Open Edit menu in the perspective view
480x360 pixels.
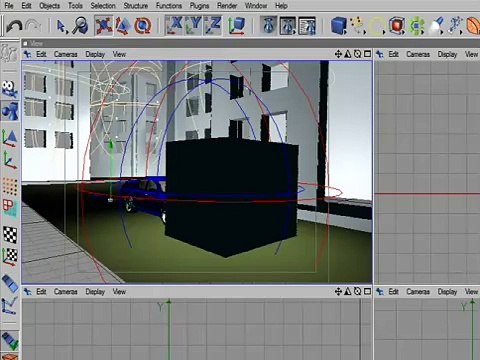pyautogui.click(x=41, y=54)
